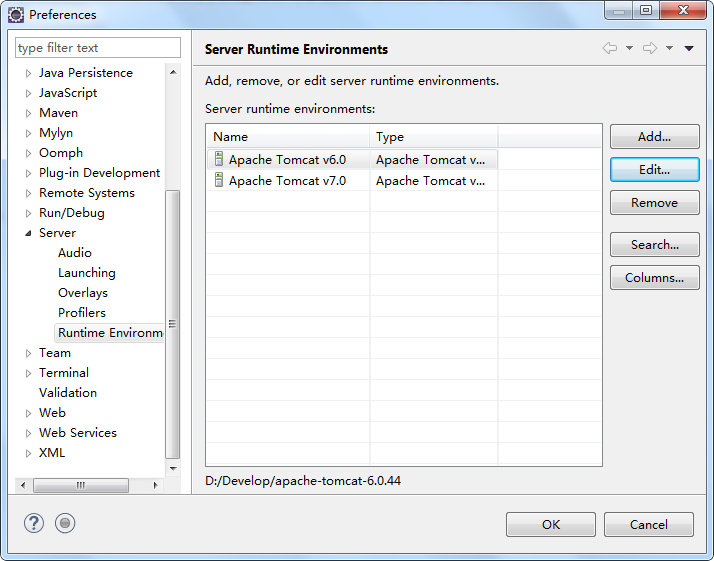This screenshot has width=714, height=561.
Task: Expand the Terminal tree node
Action: [x=28, y=373]
